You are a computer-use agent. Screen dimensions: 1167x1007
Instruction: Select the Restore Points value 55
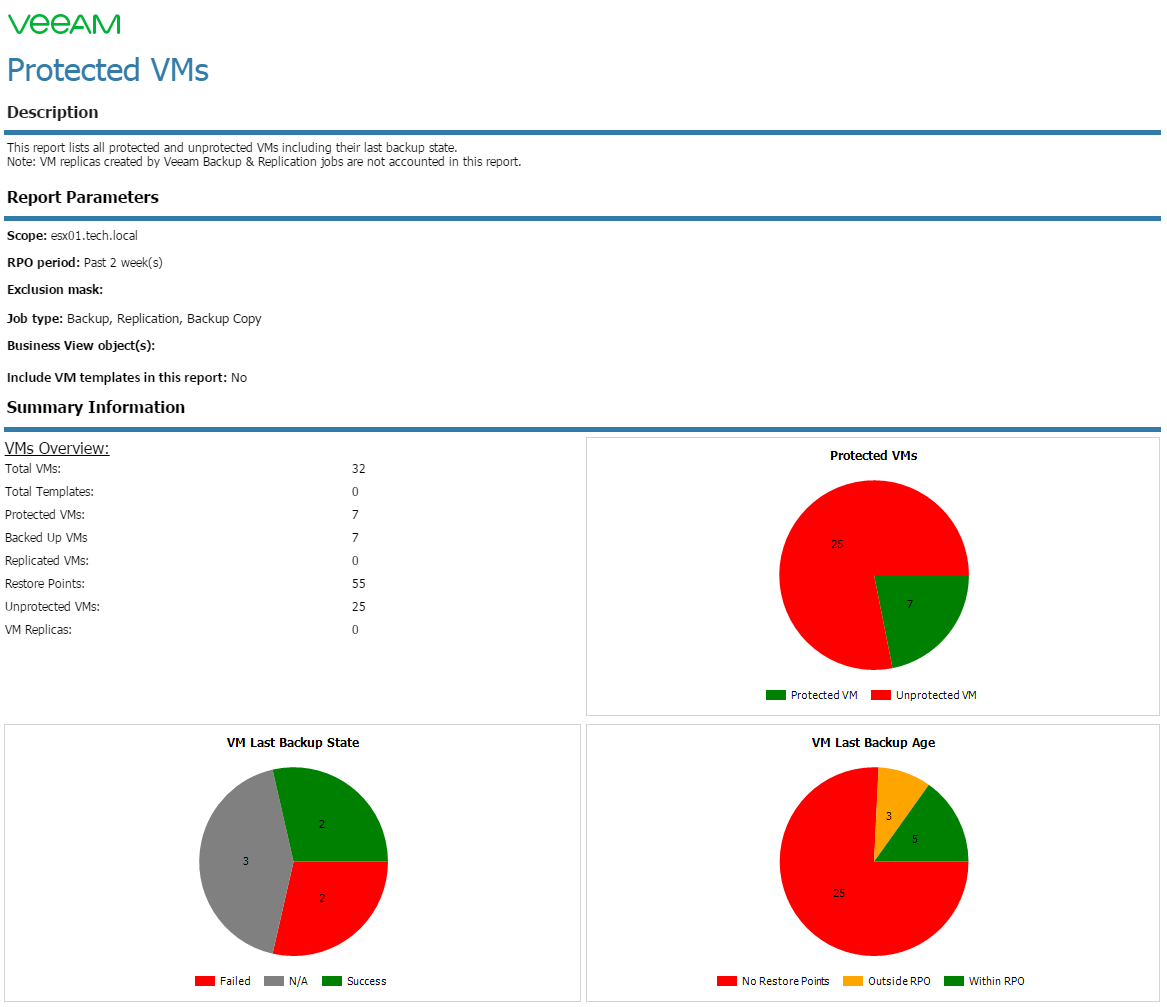click(x=359, y=584)
